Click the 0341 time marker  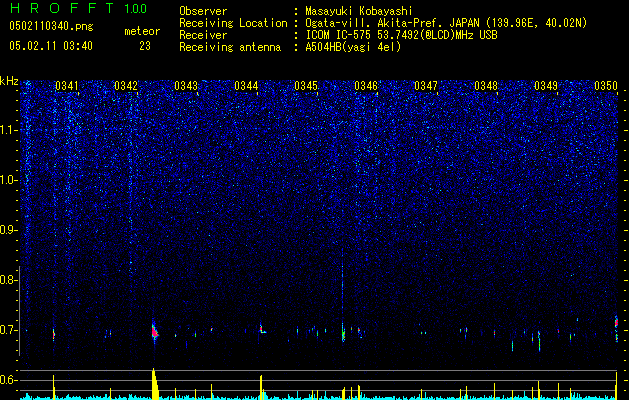pos(67,86)
